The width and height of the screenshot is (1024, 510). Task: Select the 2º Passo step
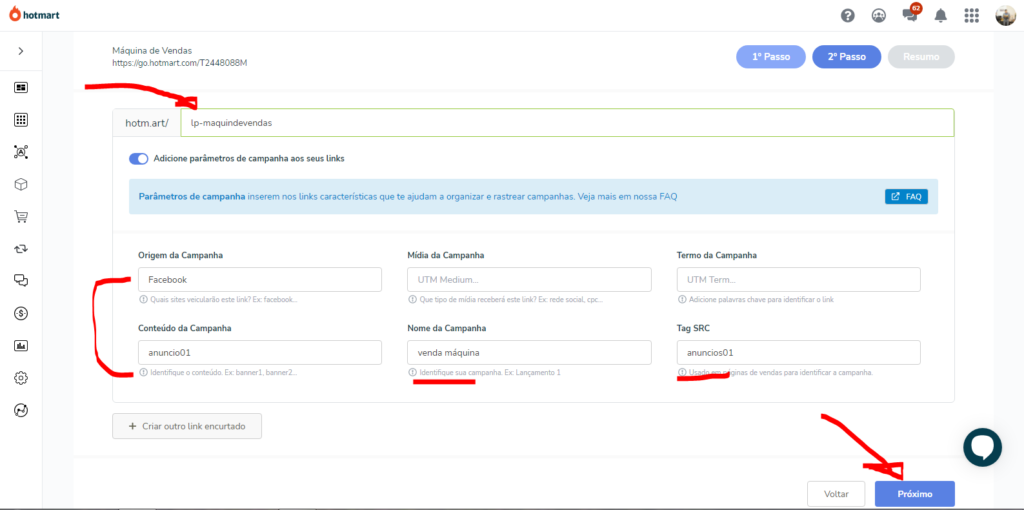tap(846, 57)
